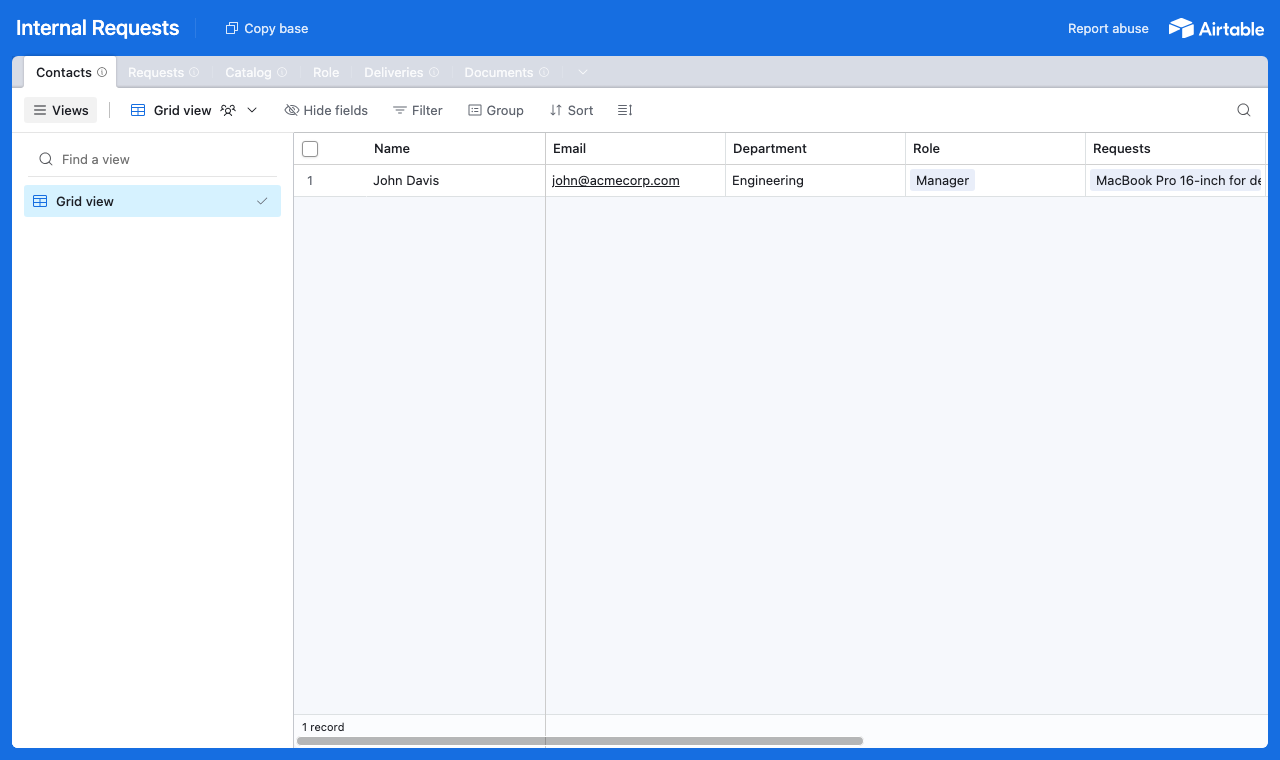Screen dimensions: 1280x760
Task: Click the 1 record summary text
Action: coord(323,727)
